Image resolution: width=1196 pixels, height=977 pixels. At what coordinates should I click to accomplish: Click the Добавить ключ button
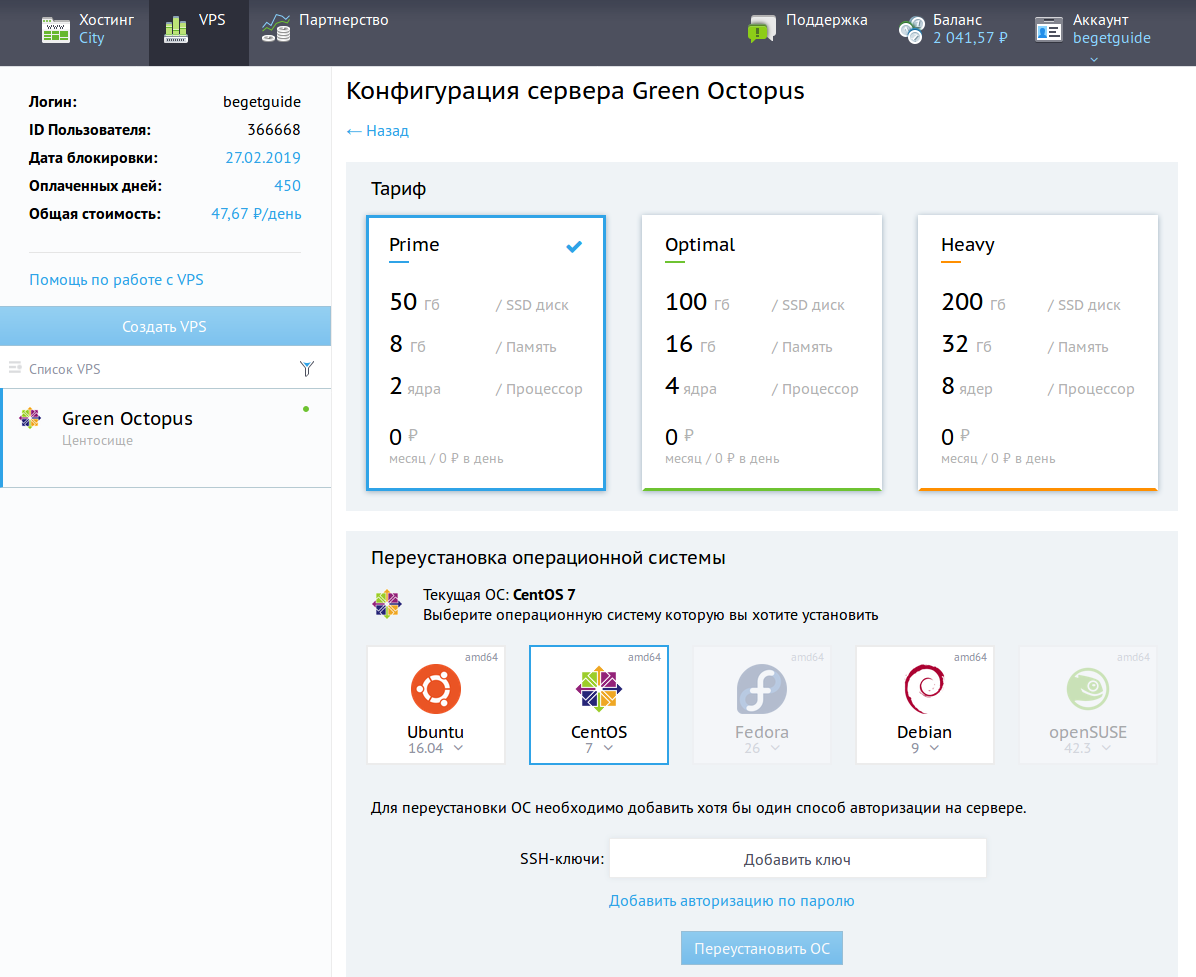click(x=797, y=860)
